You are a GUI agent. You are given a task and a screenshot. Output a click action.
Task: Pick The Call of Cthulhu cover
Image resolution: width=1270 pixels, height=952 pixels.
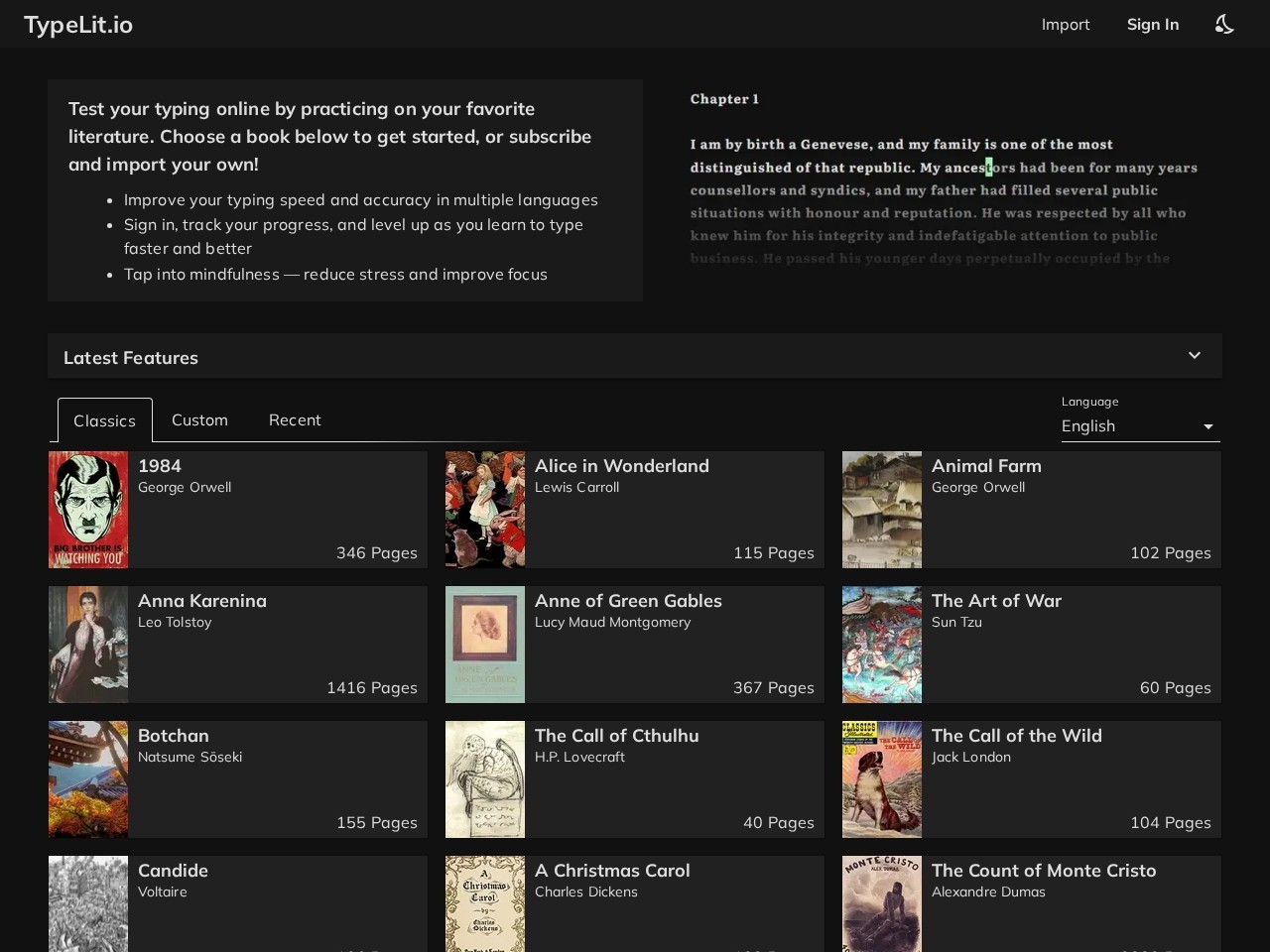click(485, 779)
